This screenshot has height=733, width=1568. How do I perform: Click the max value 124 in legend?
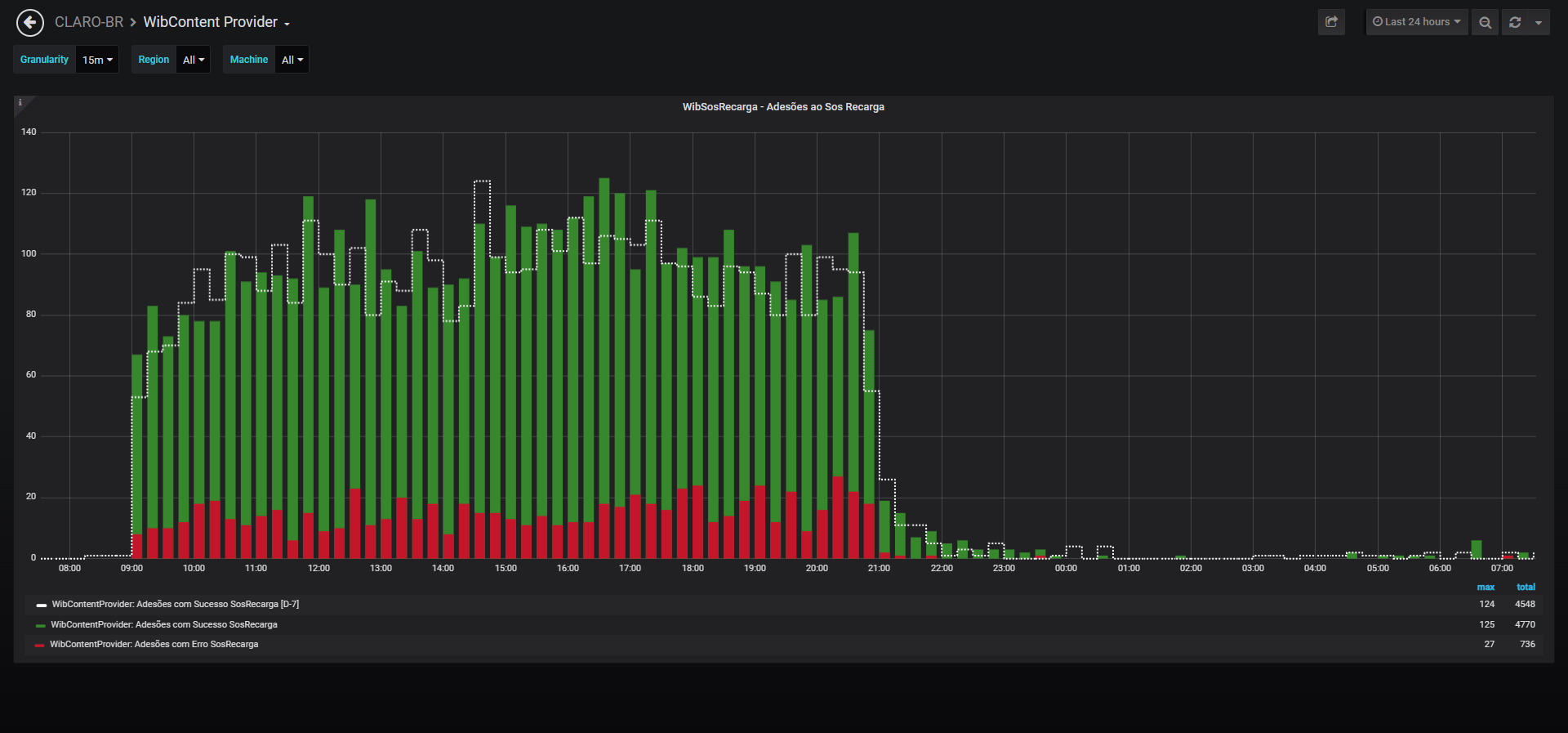coord(1487,605)
